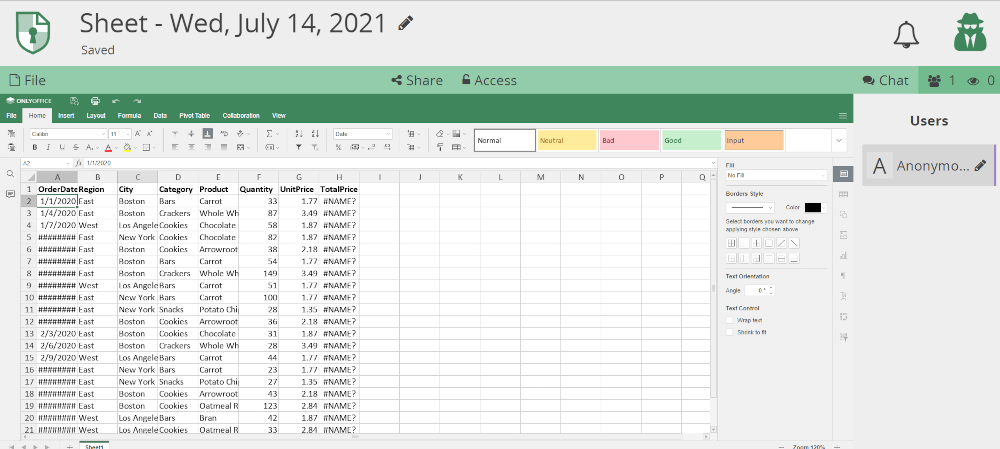Apply the diagonal up border button
The height and width of the screenshot is (449, 1000).
coord(782,243)
